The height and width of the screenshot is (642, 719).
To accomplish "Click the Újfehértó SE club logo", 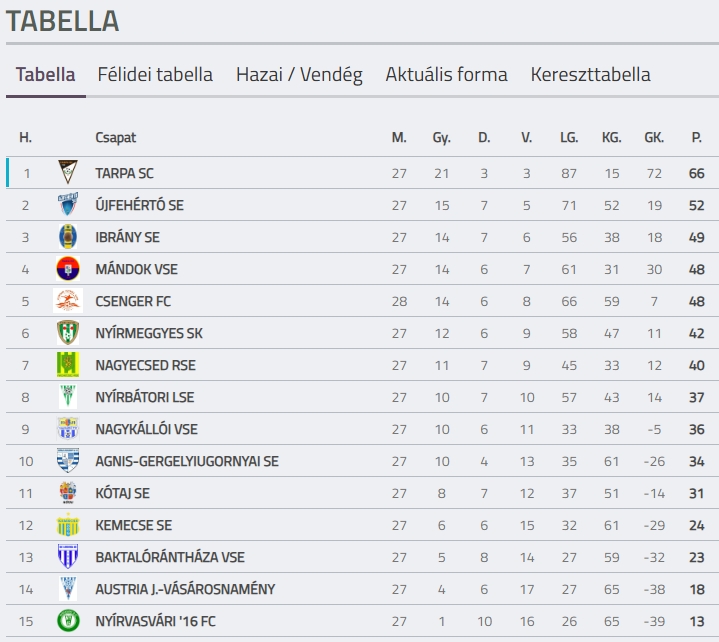I will 68,205.
